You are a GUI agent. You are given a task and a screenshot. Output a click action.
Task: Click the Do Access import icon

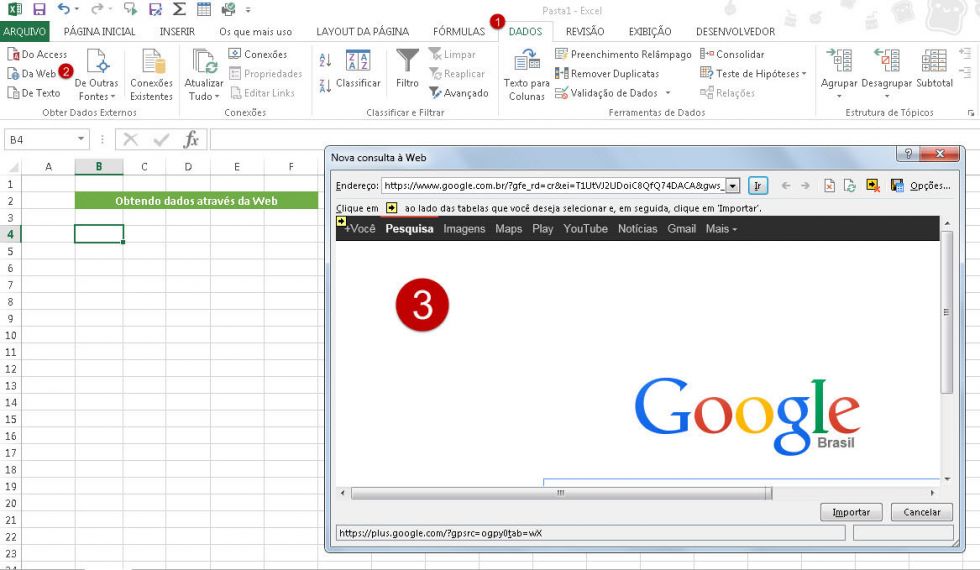[13, 54]
